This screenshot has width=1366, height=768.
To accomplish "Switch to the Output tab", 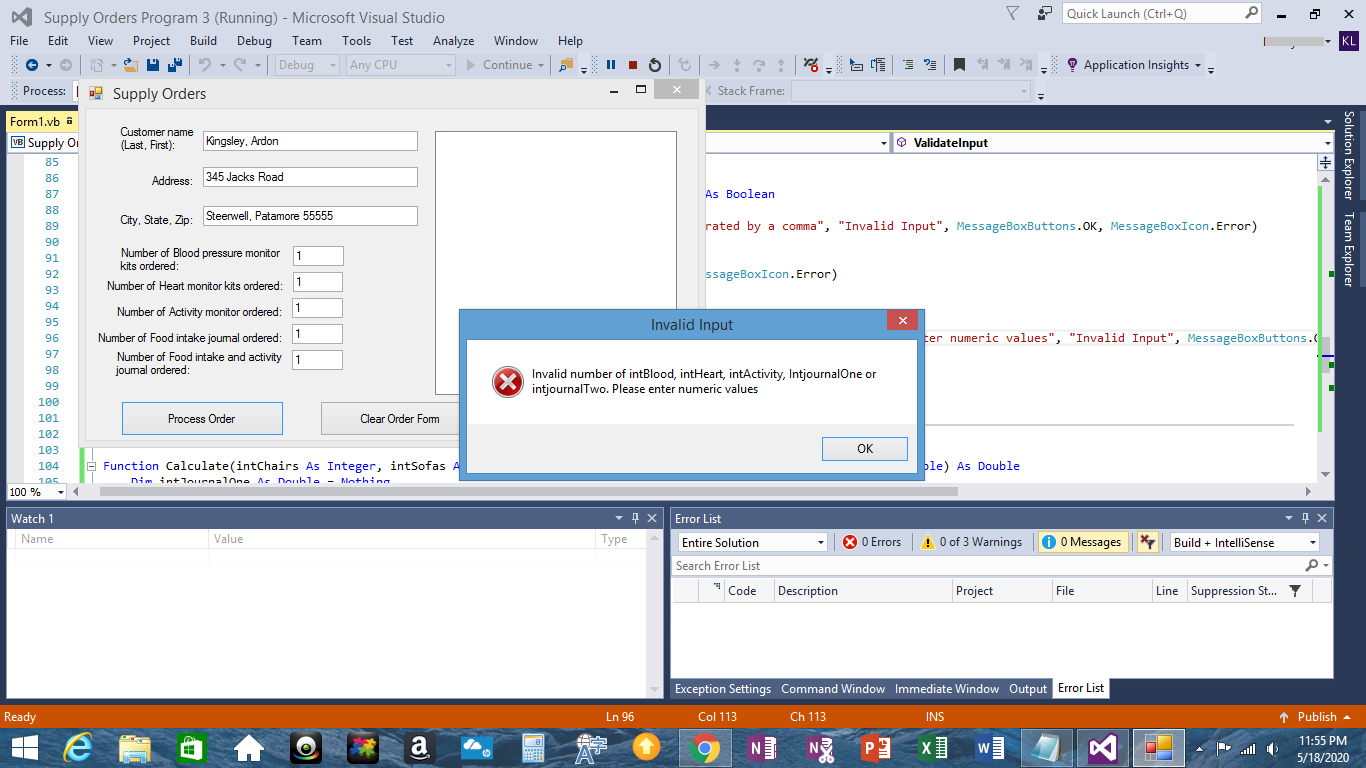I will pos(1027,689).
